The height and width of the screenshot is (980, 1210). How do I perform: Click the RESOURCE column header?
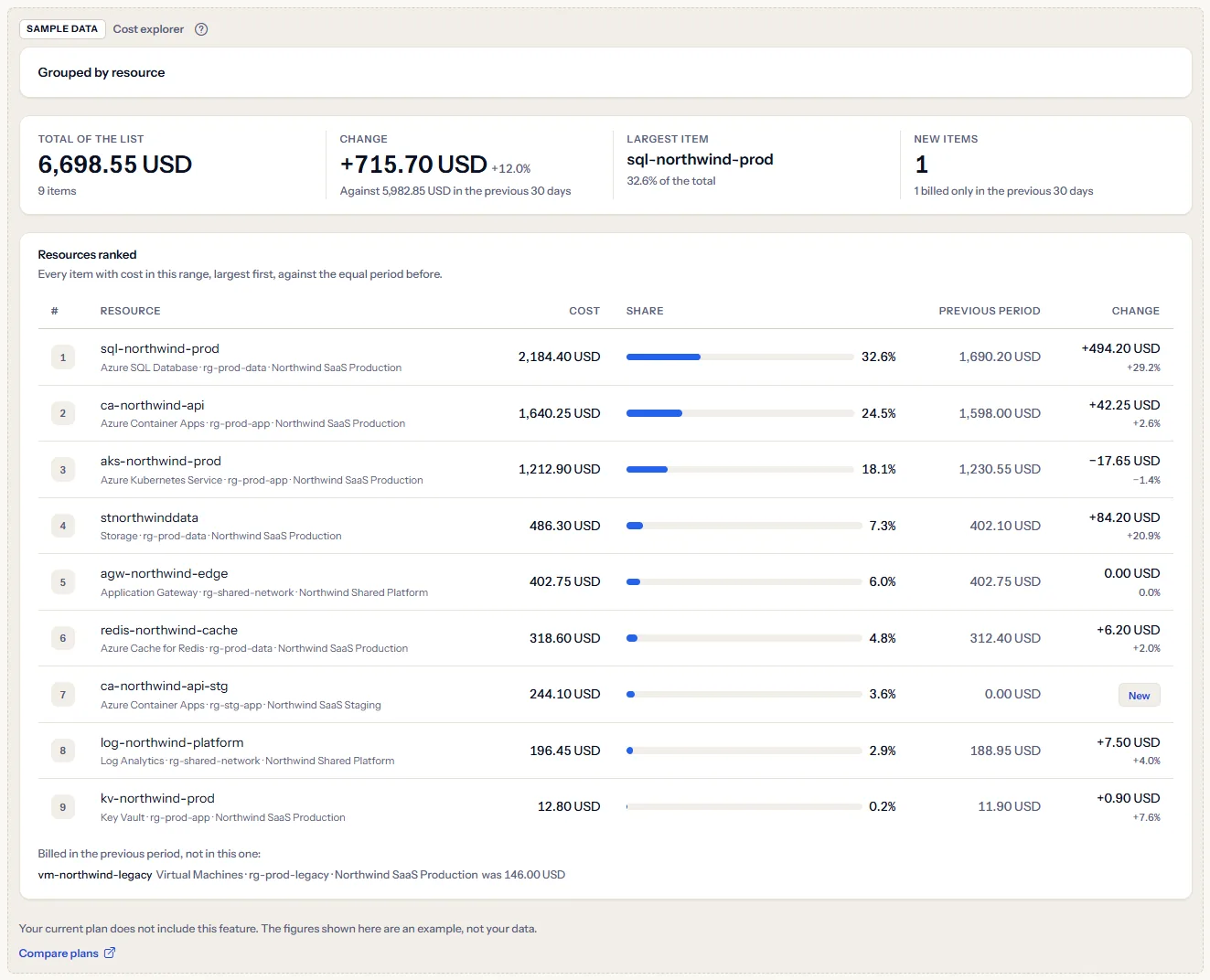coord(130,311)
